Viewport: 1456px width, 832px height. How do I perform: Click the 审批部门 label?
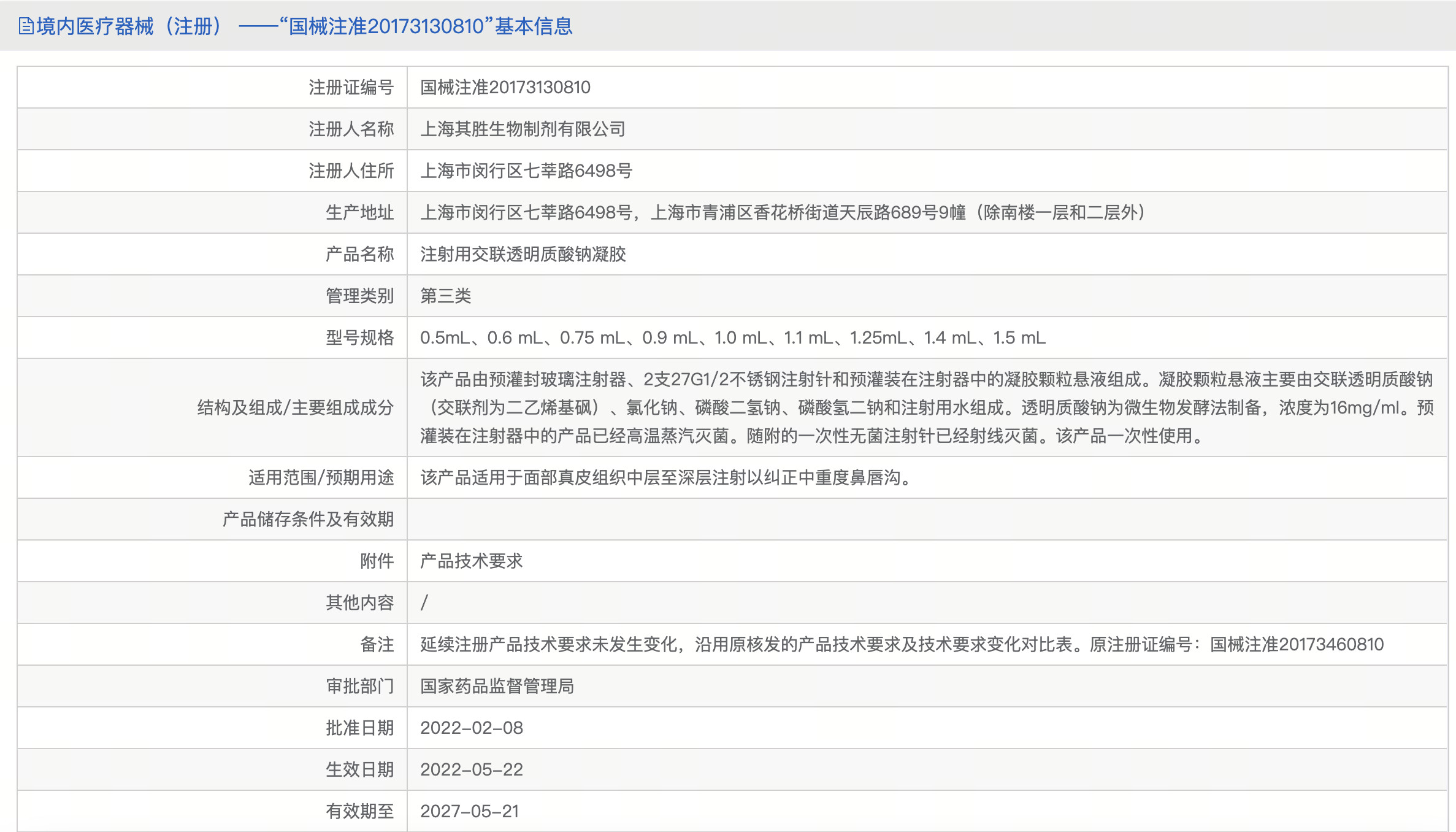(359, 687)
